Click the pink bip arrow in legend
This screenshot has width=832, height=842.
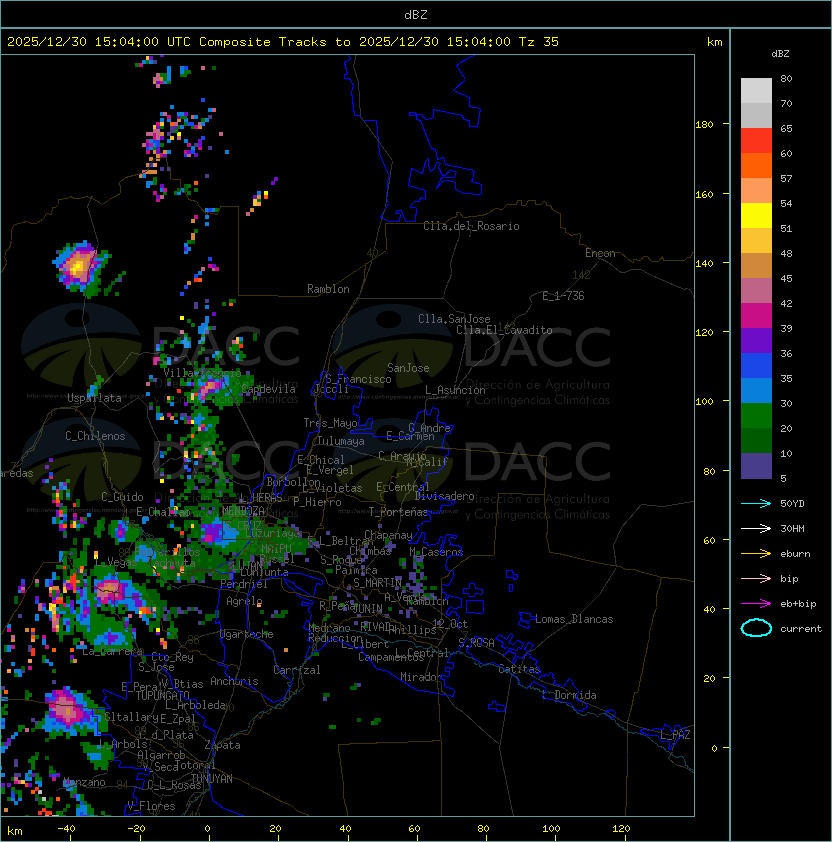(x=756, y=578)
